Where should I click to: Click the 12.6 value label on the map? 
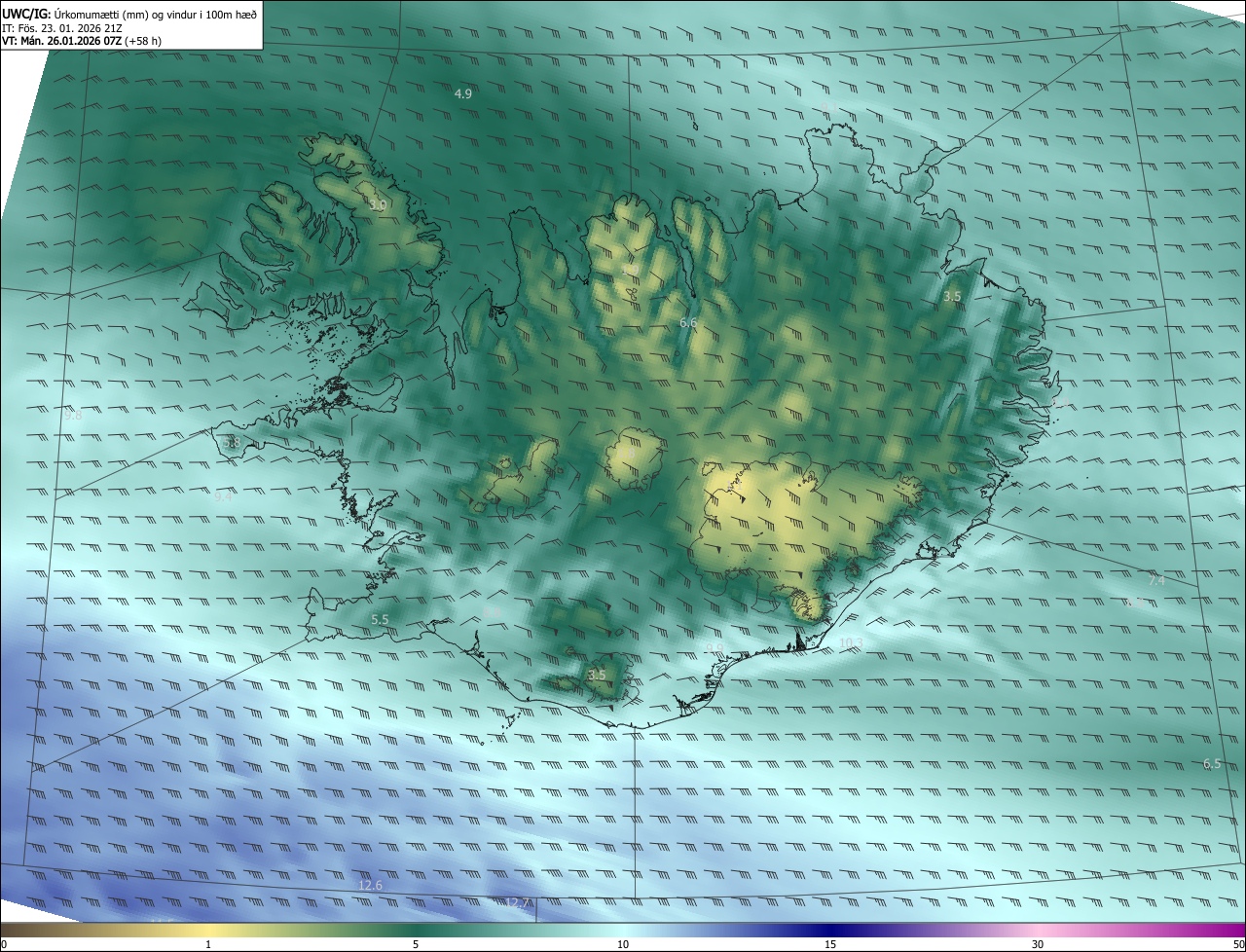click(371, 886)
